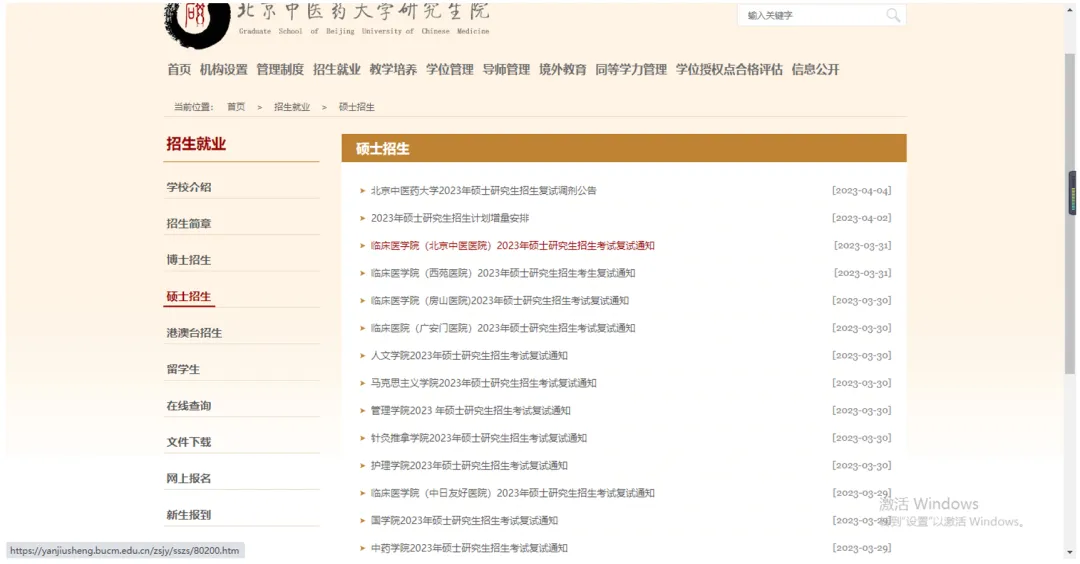Open 护理学院 复试通知 link

(469, 466)
